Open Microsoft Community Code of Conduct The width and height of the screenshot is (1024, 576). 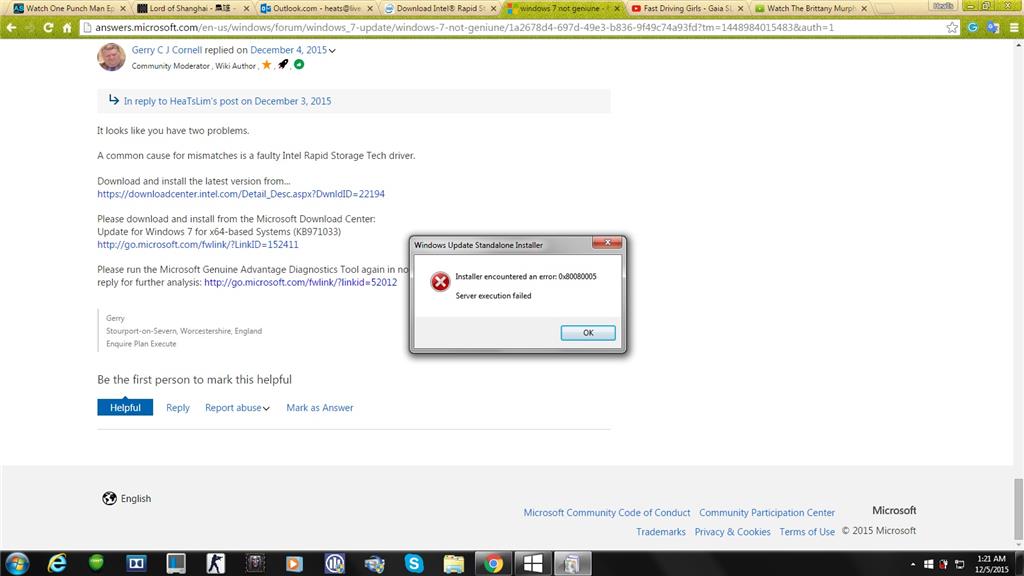607,513
